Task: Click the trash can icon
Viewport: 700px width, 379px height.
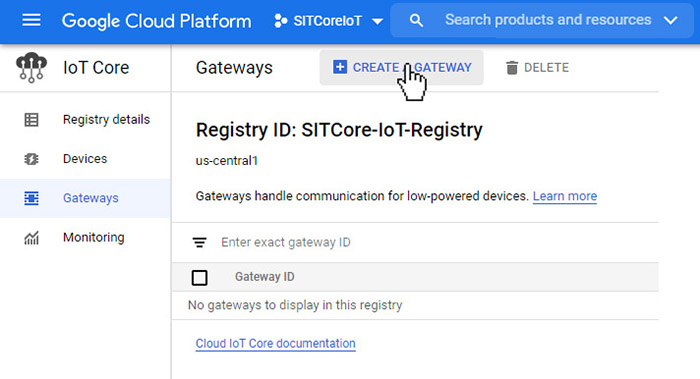Action: pos(512,68)
